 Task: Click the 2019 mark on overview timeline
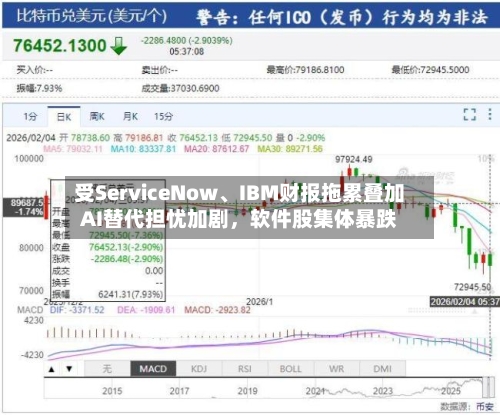pyautogui.click(x=247, y=391)
